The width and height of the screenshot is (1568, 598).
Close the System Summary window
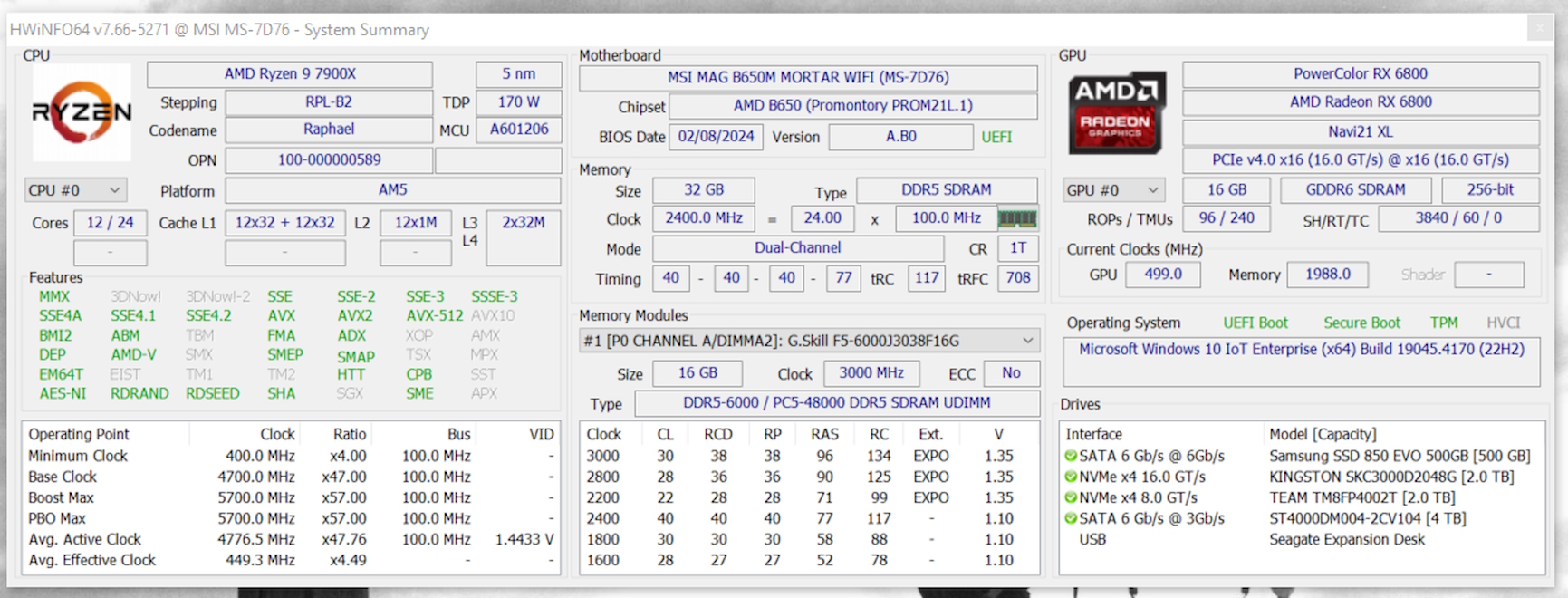1539,29
